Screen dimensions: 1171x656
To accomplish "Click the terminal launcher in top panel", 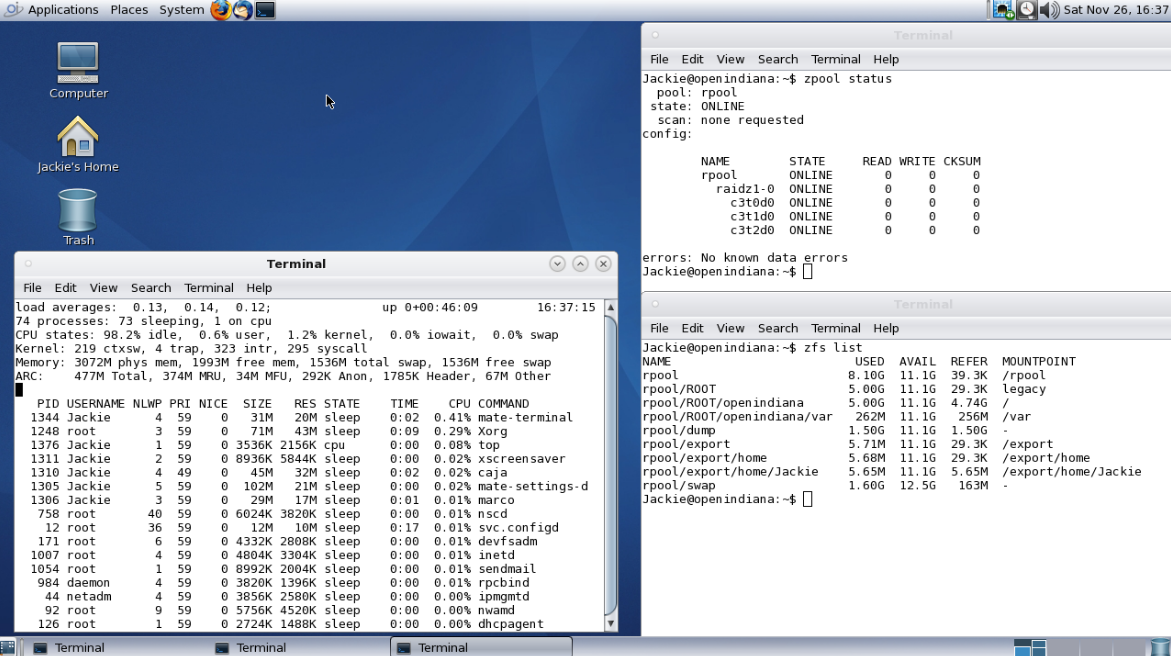I will (x=265, y=10).
